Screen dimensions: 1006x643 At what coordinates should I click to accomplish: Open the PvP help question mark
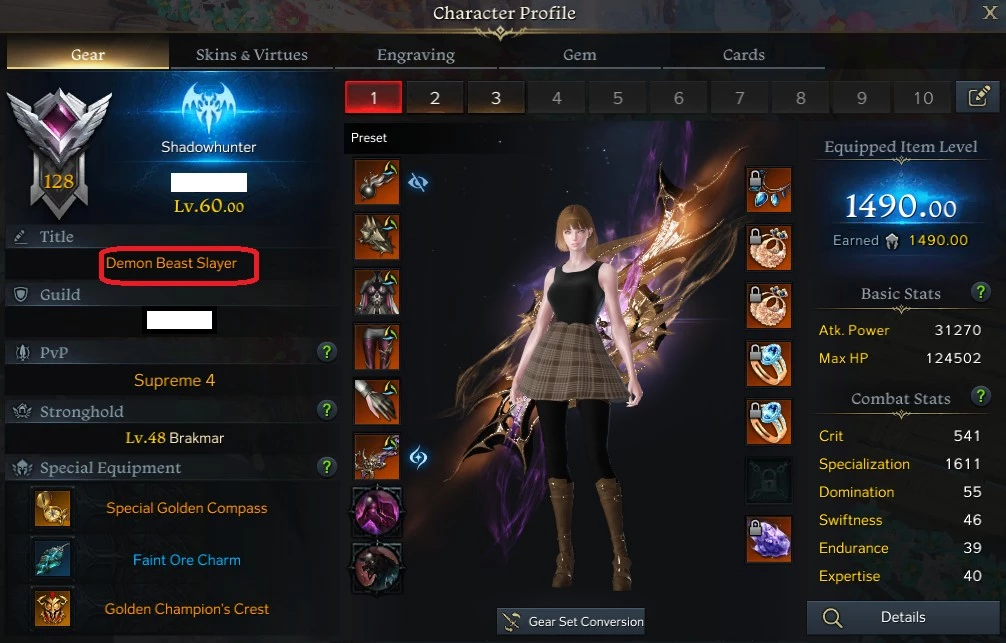pyautogui.click(x=327, y=352)
